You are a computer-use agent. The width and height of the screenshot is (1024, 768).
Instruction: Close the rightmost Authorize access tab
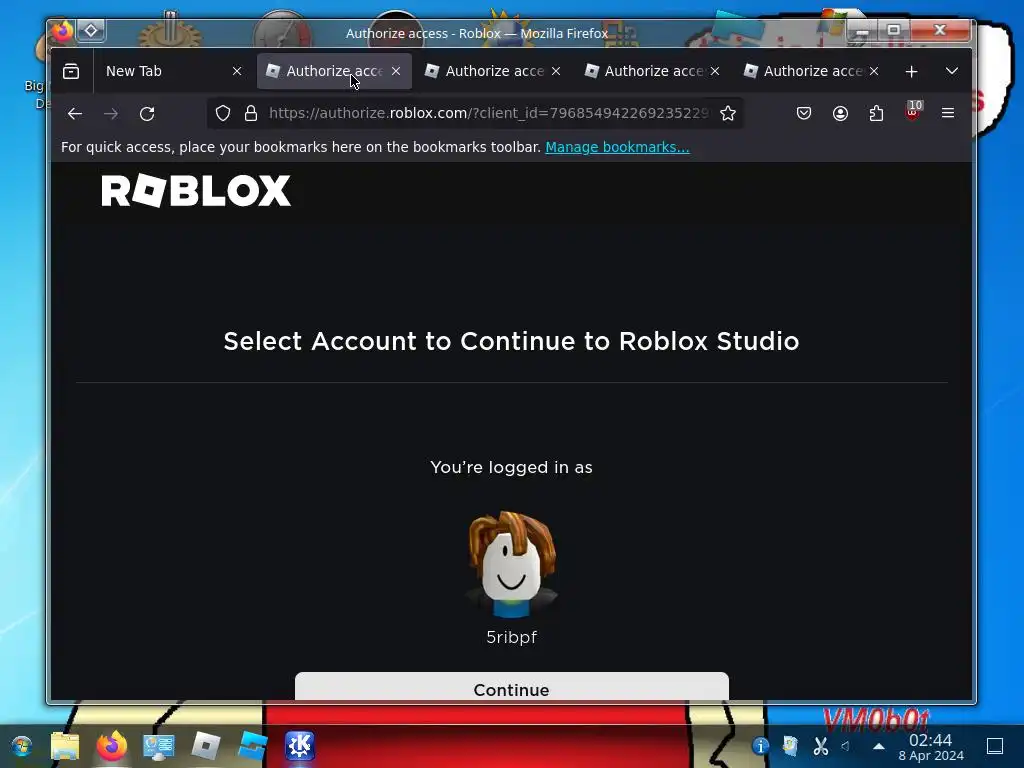coord(874,71)
